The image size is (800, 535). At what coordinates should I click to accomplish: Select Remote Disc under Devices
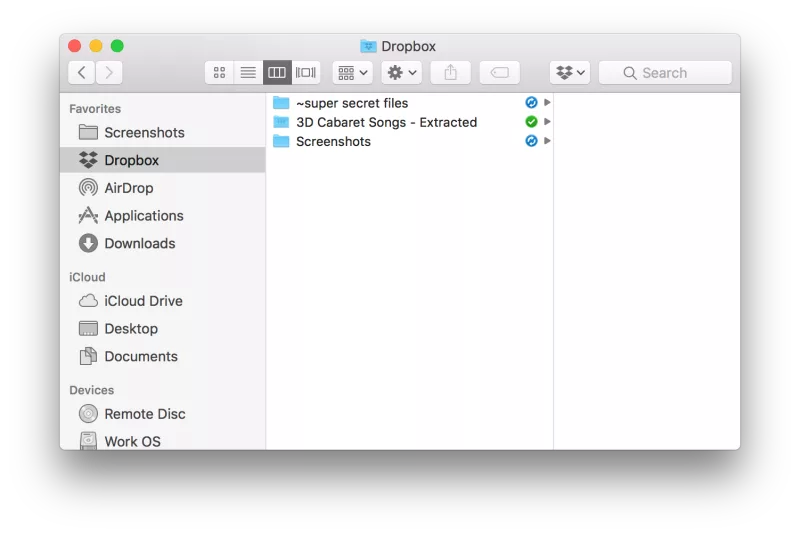click(162, 414)
